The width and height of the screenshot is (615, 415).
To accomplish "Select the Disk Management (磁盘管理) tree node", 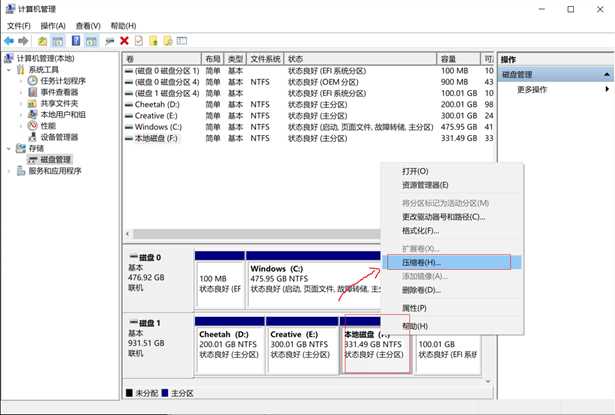I will (x=49, y=159).
